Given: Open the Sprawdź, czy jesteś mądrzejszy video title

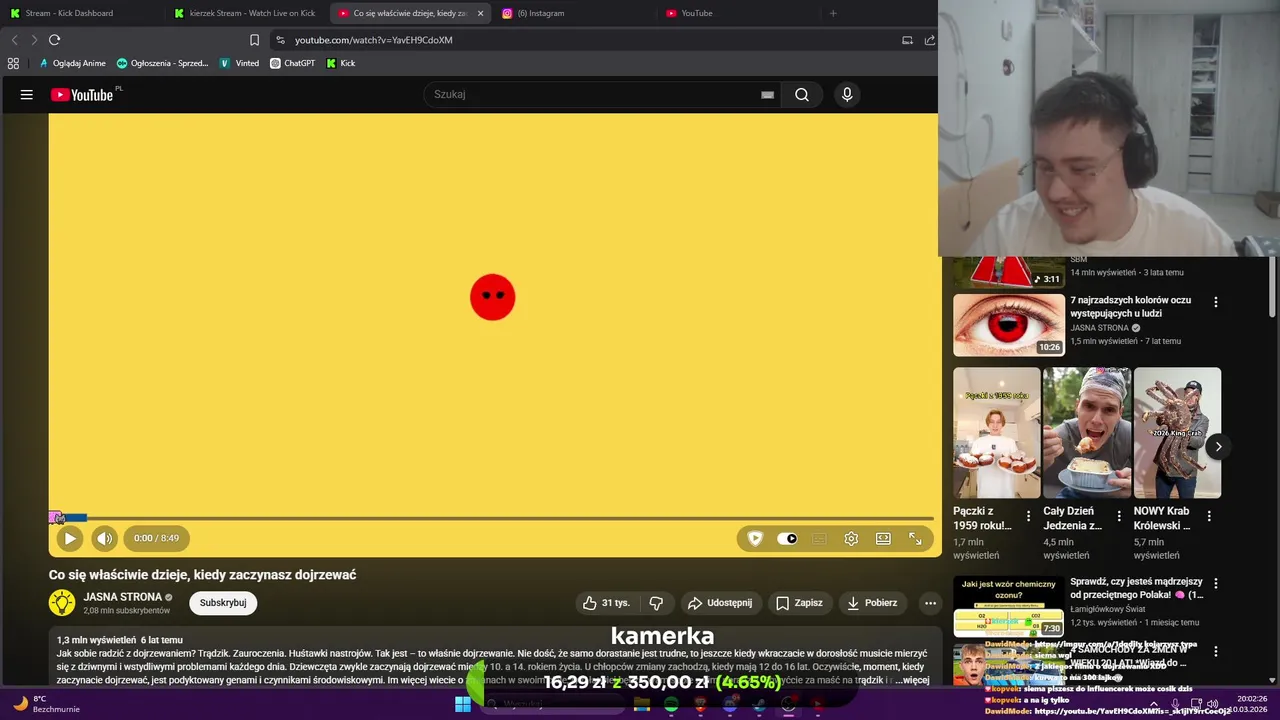Looking at the screenshot, I should pyautogui.click(x=1136, y=588).
